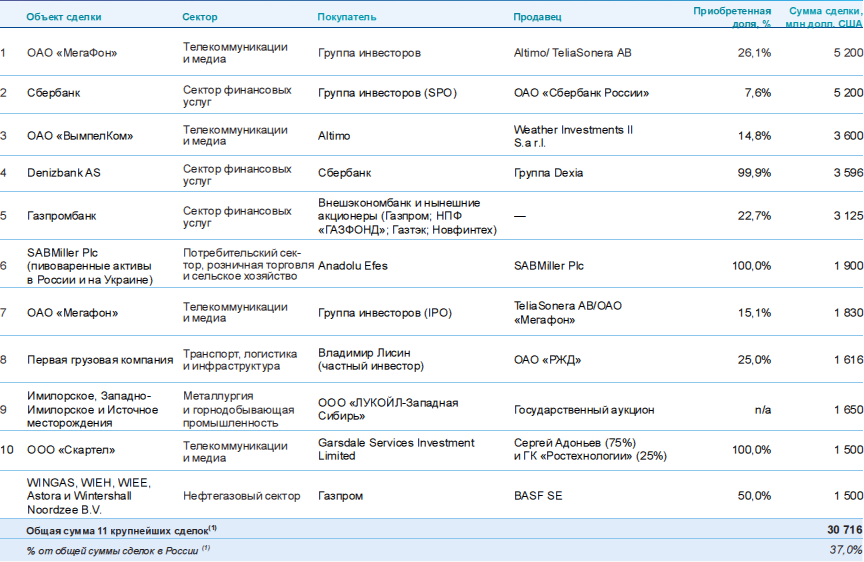Click the 3 596 deal amount
The height and width of the screenshot is (562, 864).
848,173
